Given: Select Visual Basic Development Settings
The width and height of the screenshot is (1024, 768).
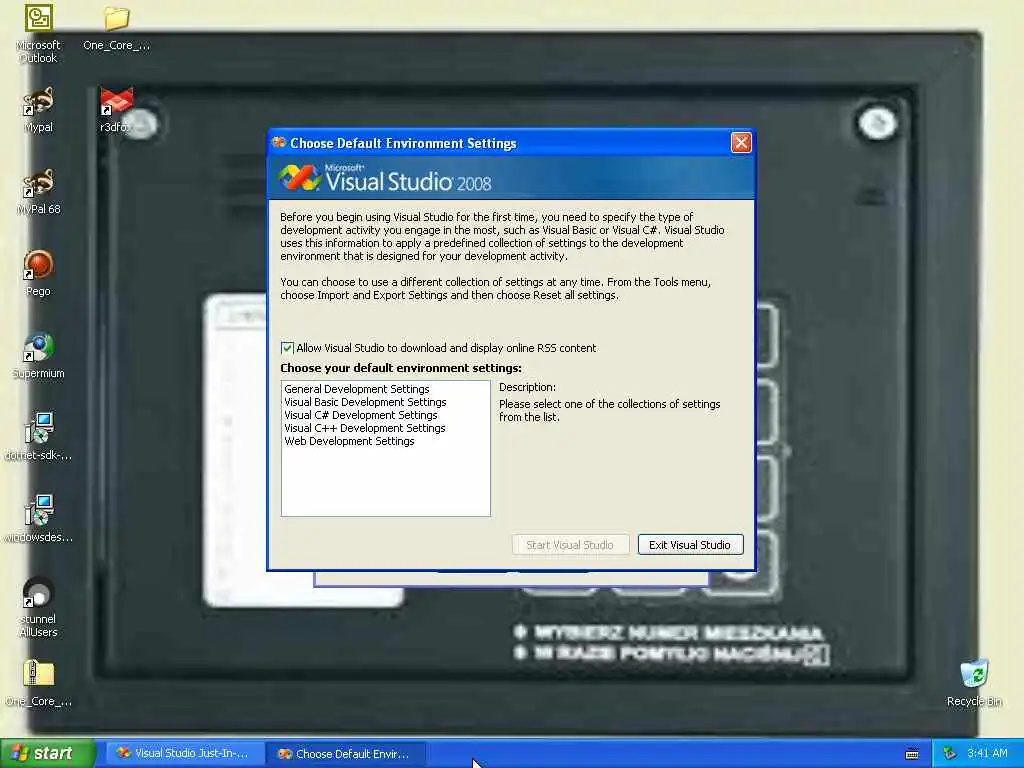Looking at the screenshot, I should 365,402.
